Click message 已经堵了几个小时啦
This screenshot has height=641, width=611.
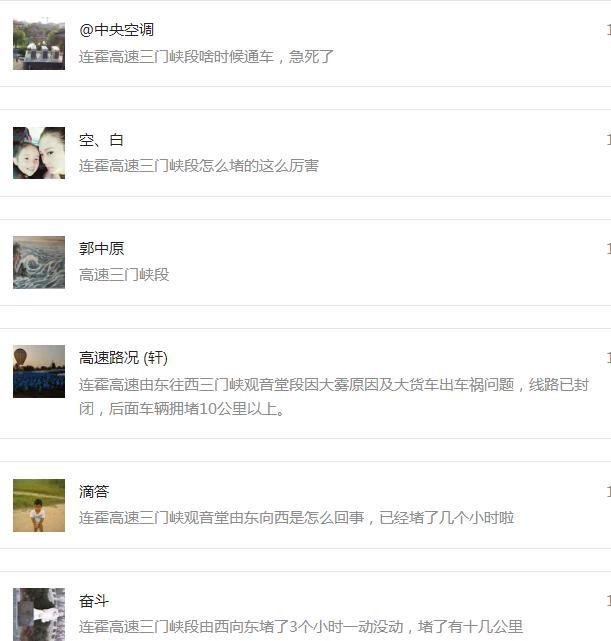(296, 518)
